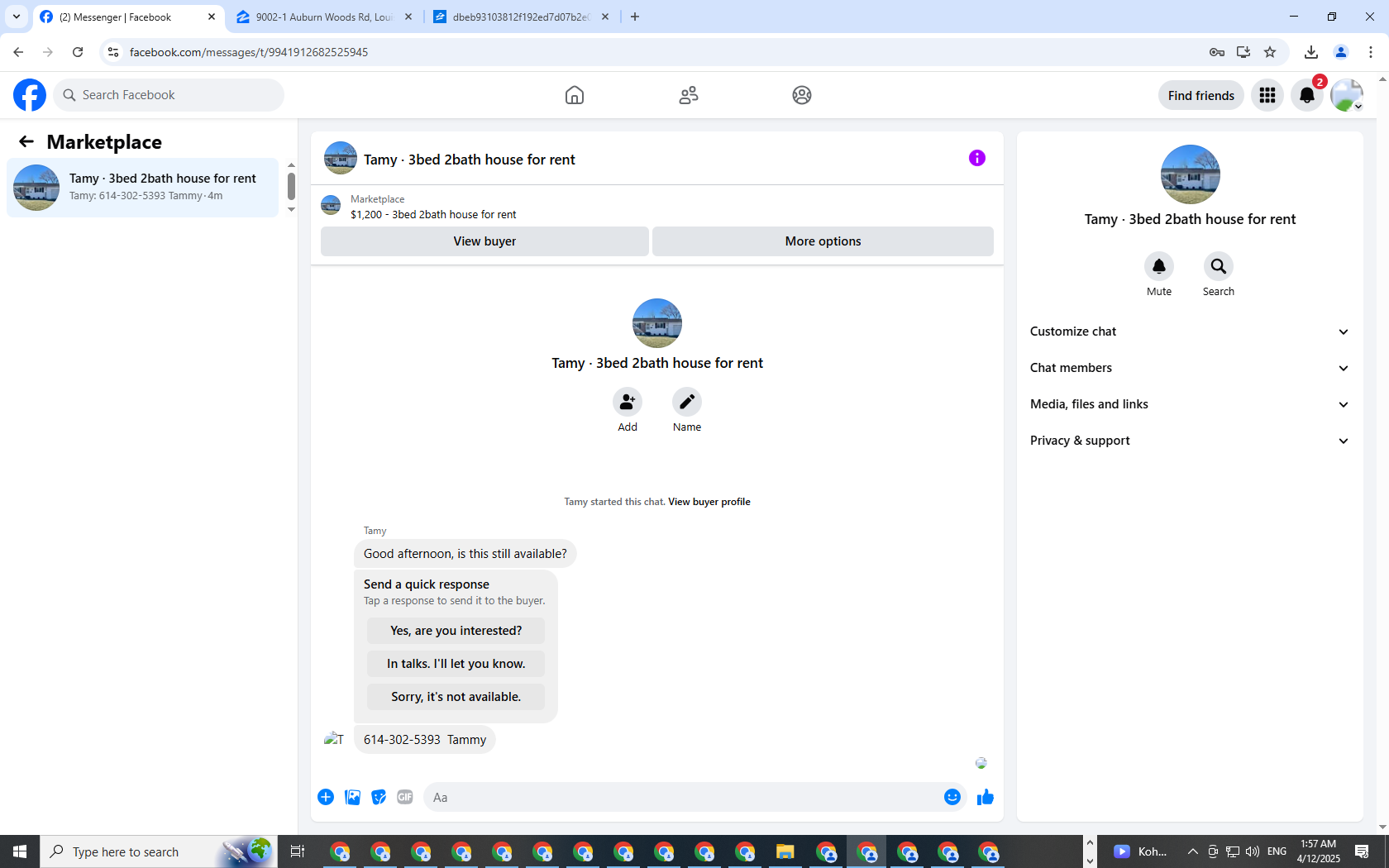Viewport: 1389px width, 868px height.
Task: Search in conversation using magnifier icon
Action: coord(1219,266)
